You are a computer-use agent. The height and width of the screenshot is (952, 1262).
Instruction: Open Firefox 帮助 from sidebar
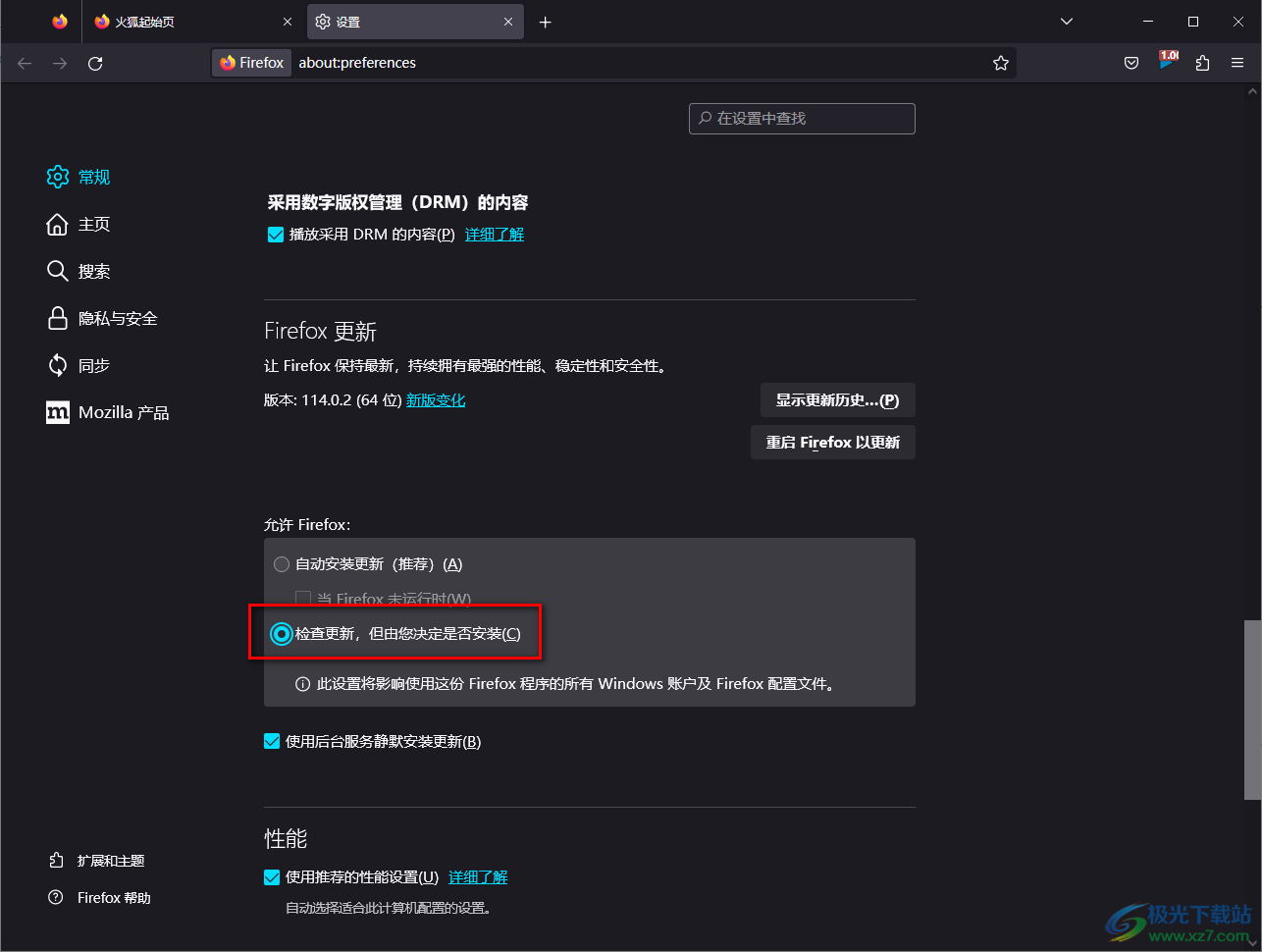pos(100,898)
